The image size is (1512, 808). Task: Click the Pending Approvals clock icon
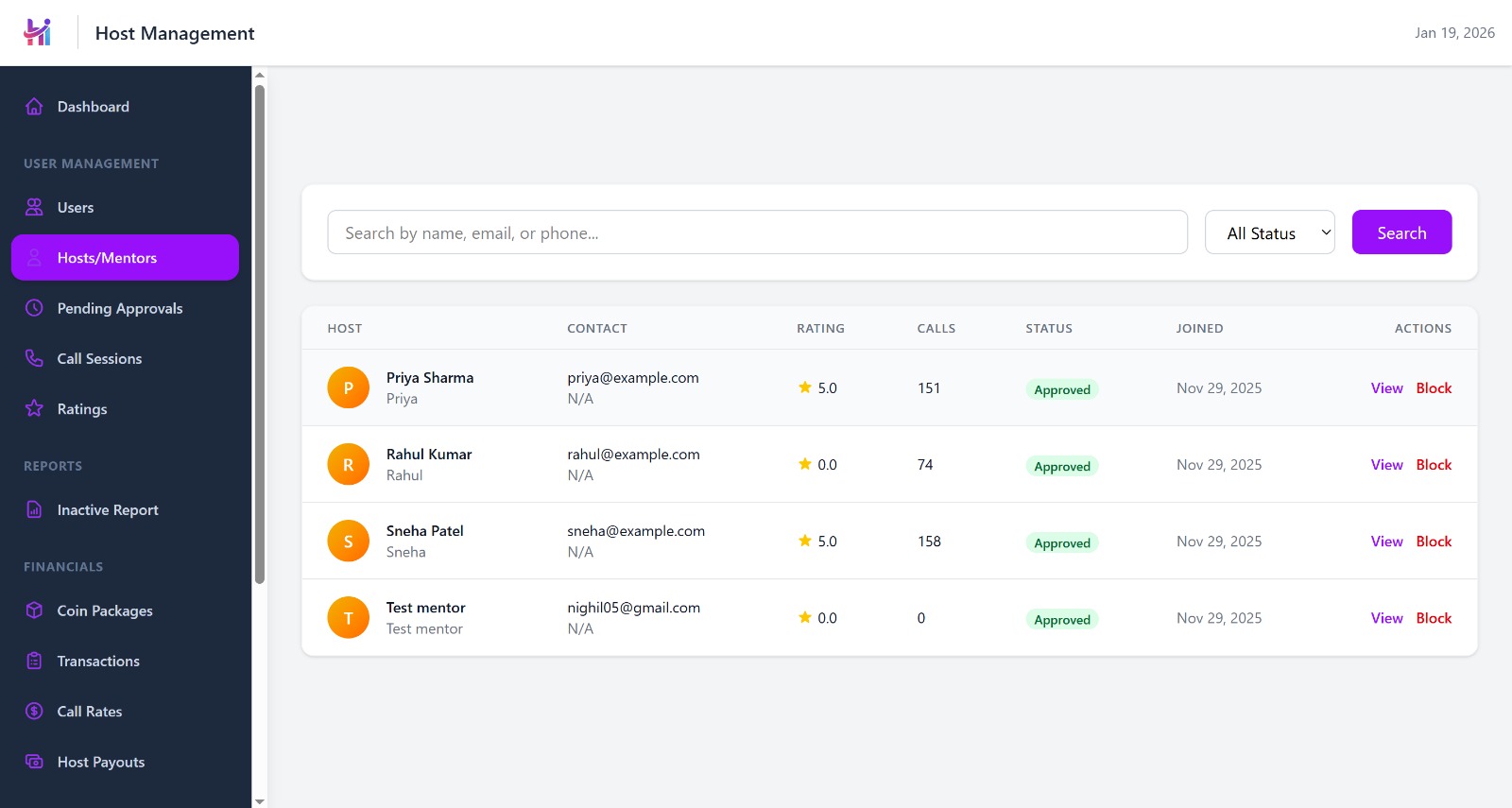click(x=34, y=308)
